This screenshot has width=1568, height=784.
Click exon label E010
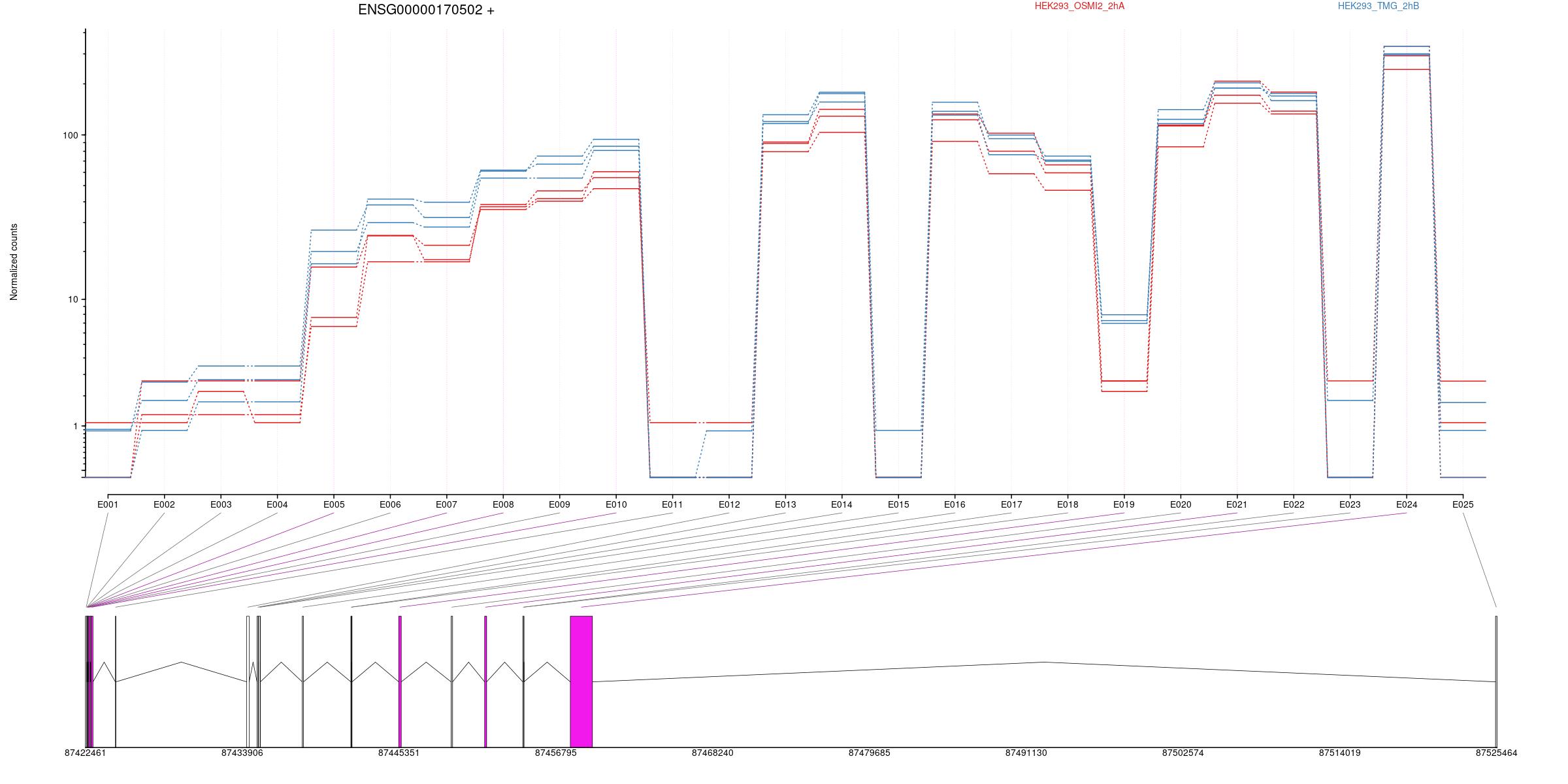(x=616, y=504)
